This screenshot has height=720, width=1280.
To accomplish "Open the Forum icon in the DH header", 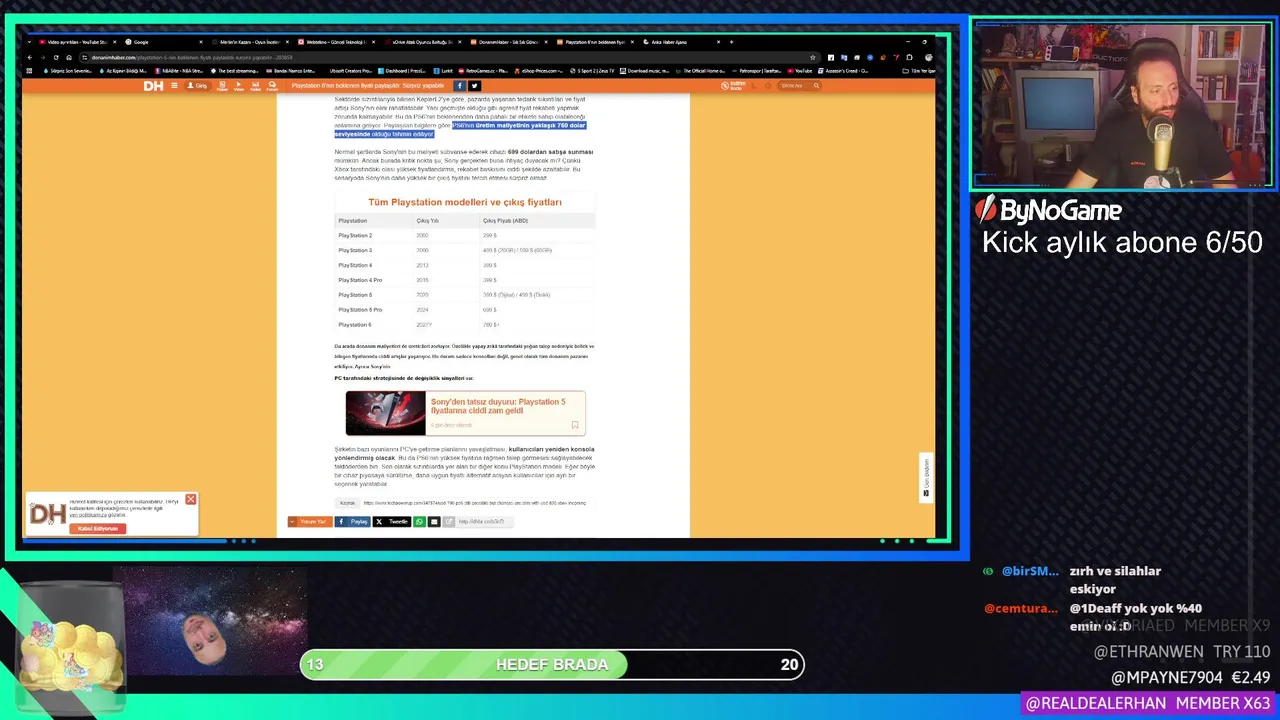I will pos(272,86).
